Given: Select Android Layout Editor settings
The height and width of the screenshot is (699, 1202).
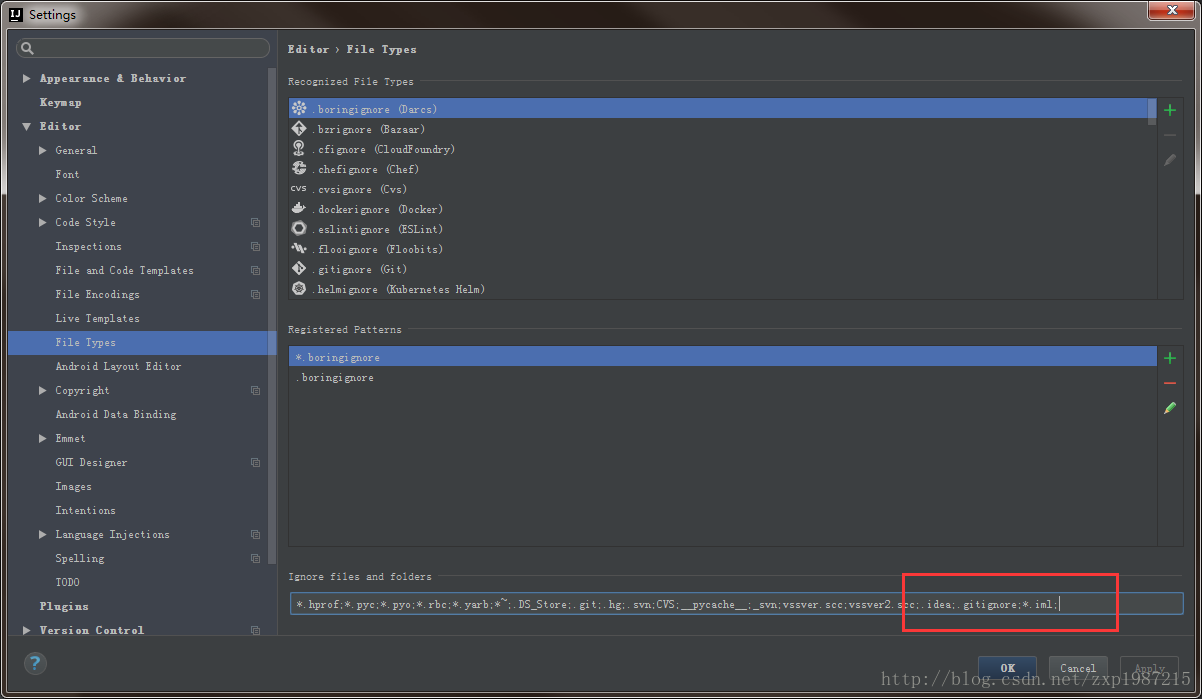Looking at the screenshot, I should 118,366.
